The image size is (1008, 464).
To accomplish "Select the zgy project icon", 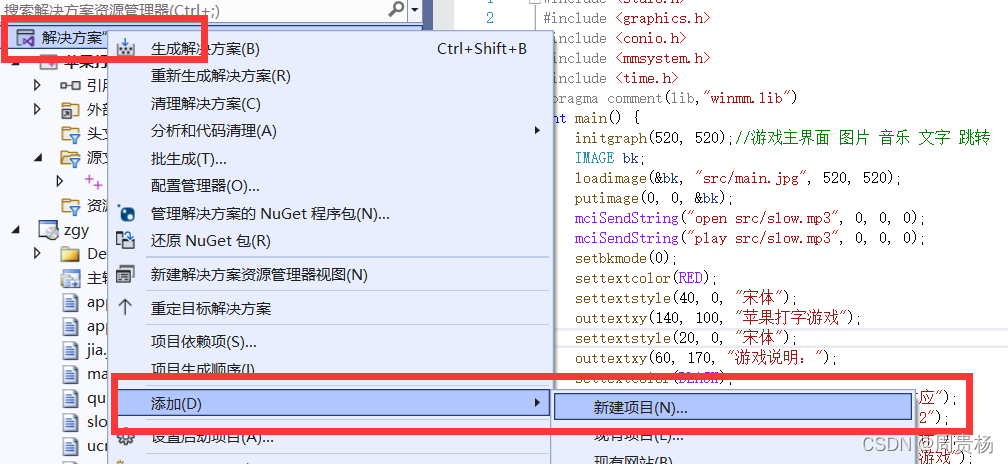I will click(x=49, y=229).
